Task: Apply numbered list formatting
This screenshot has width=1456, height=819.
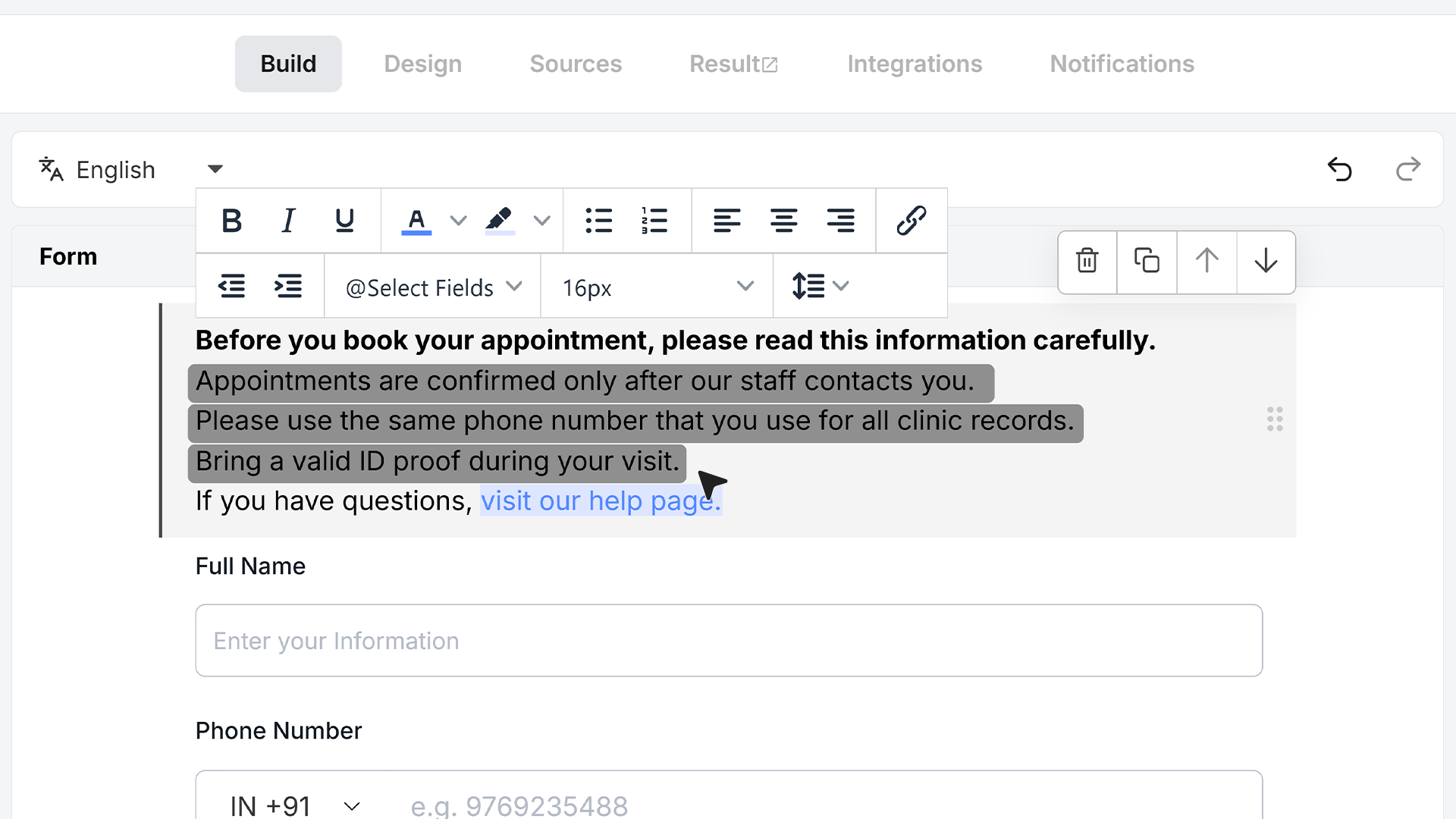Action: (654, 221)
